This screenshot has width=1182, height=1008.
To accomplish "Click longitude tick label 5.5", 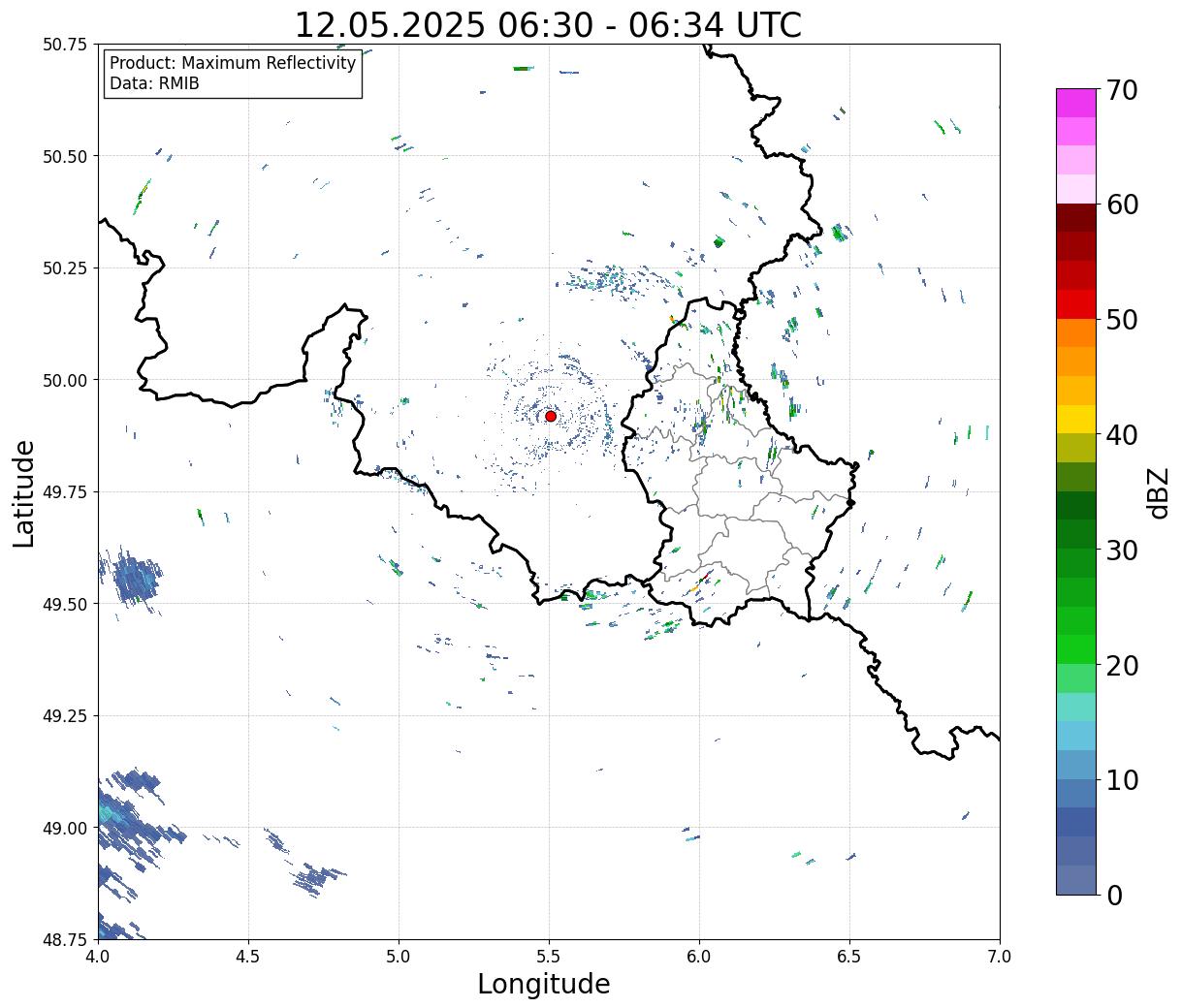I will pyautogui.click(x=549, y=957).
